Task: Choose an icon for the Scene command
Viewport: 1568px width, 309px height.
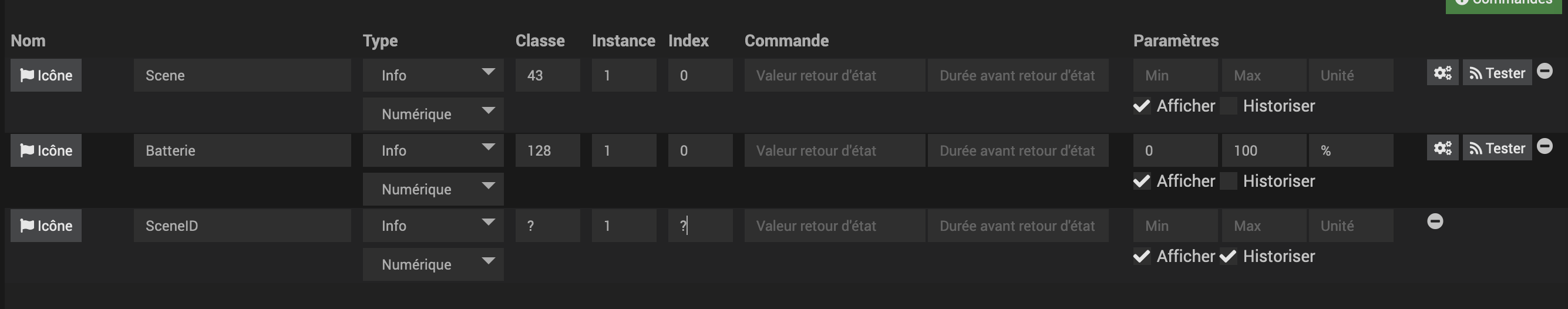Action: (x=46, y=75)
